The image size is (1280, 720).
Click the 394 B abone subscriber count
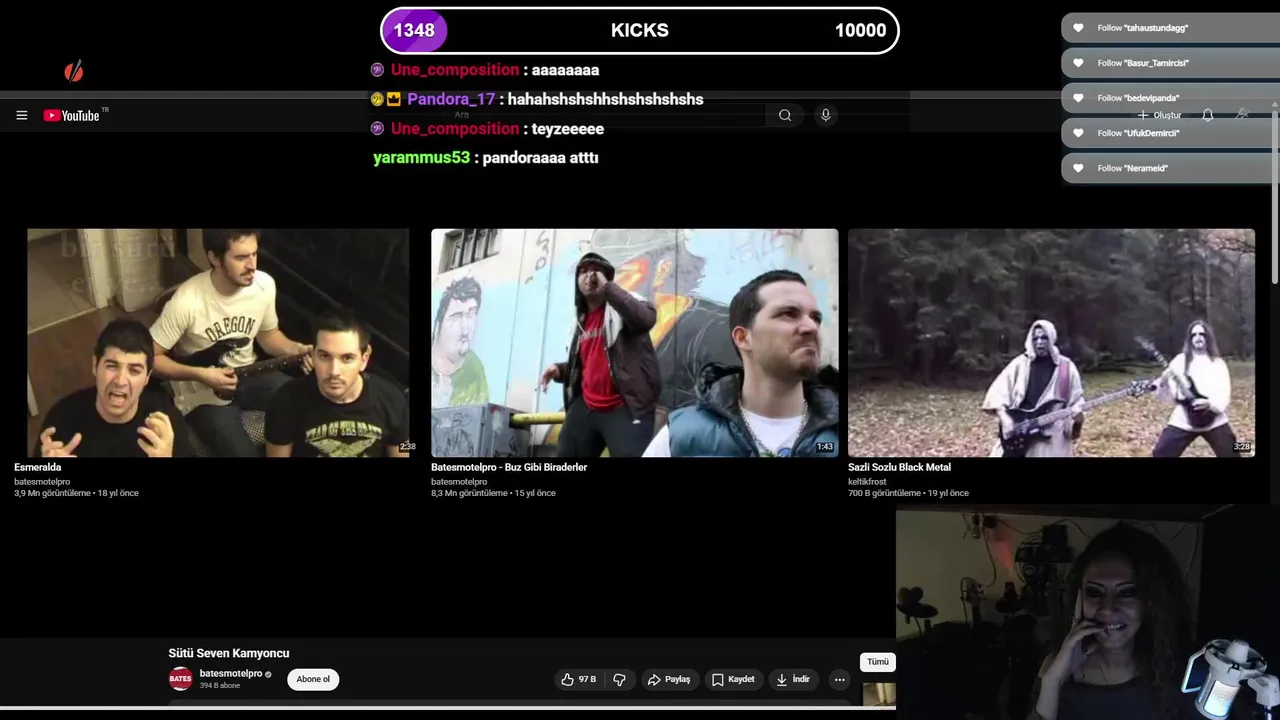point(220,686)
